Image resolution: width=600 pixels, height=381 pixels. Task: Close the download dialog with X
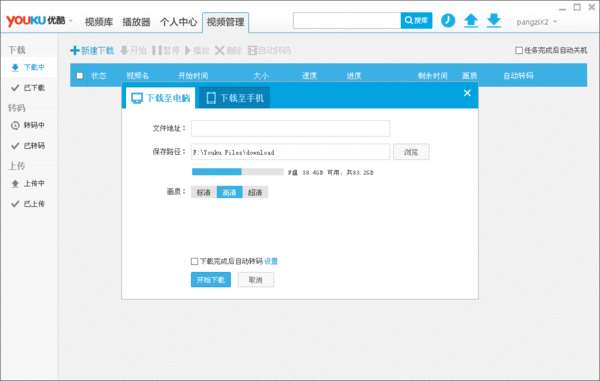point(467,93)
